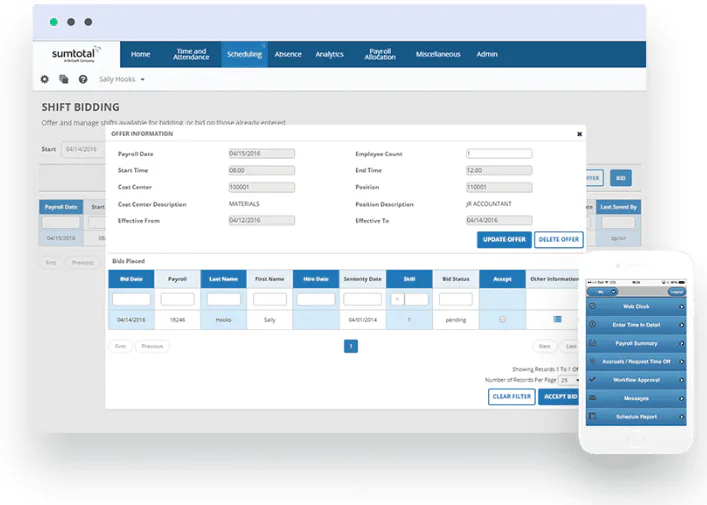Expand Messages row arrow on phone
This screenshot has height=505, width=707.
point(681,399)
